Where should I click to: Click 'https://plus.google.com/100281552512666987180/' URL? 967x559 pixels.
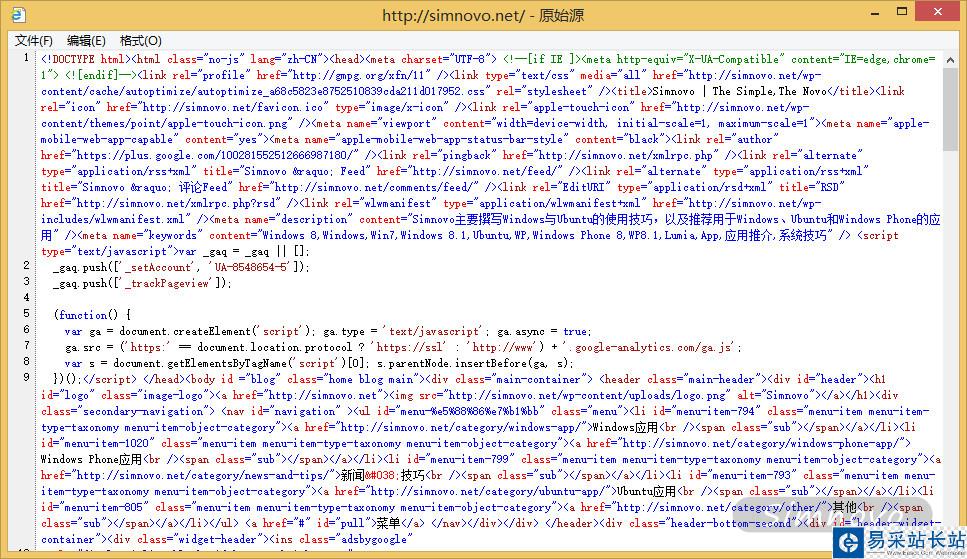[216, 155]
